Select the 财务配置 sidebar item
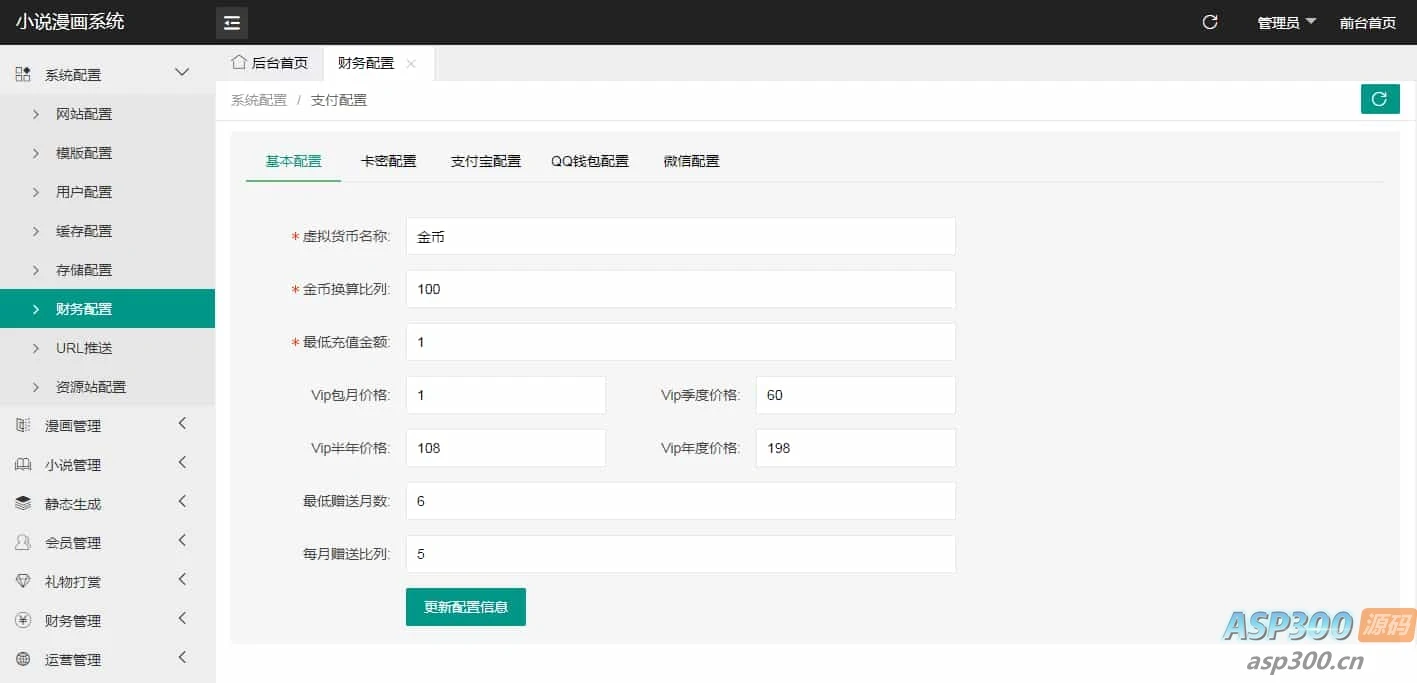This screenshot has width=1417, height=683. 83,308
